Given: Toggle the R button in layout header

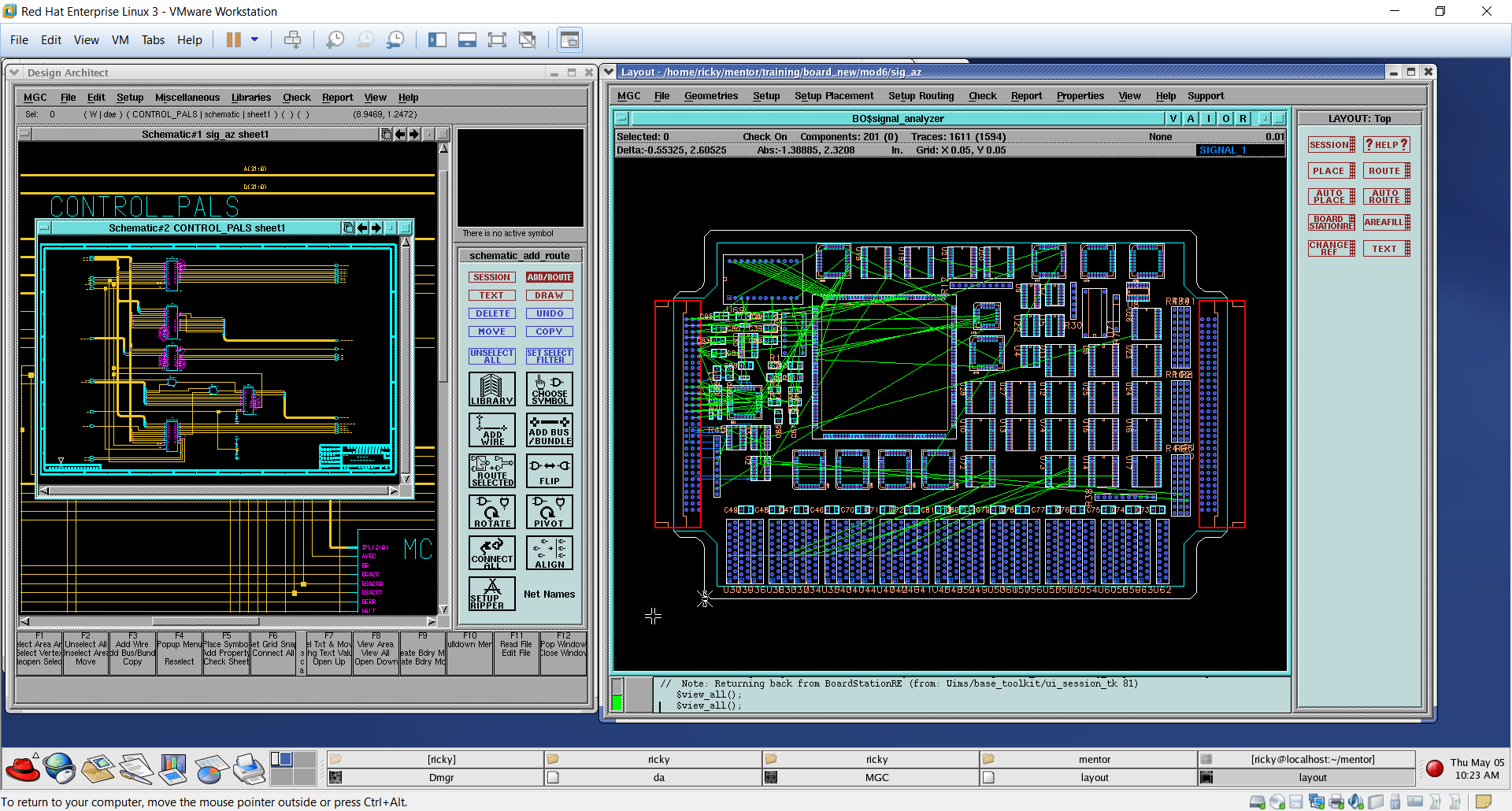Looking at the screenshot, I should click(x=1243, y=118).
